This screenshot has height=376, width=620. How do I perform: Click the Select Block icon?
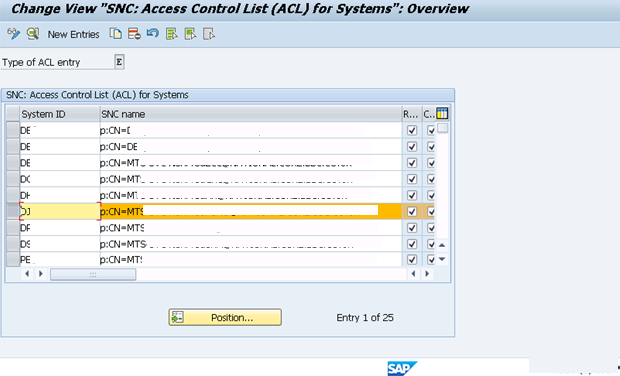[x=190, y=34]
